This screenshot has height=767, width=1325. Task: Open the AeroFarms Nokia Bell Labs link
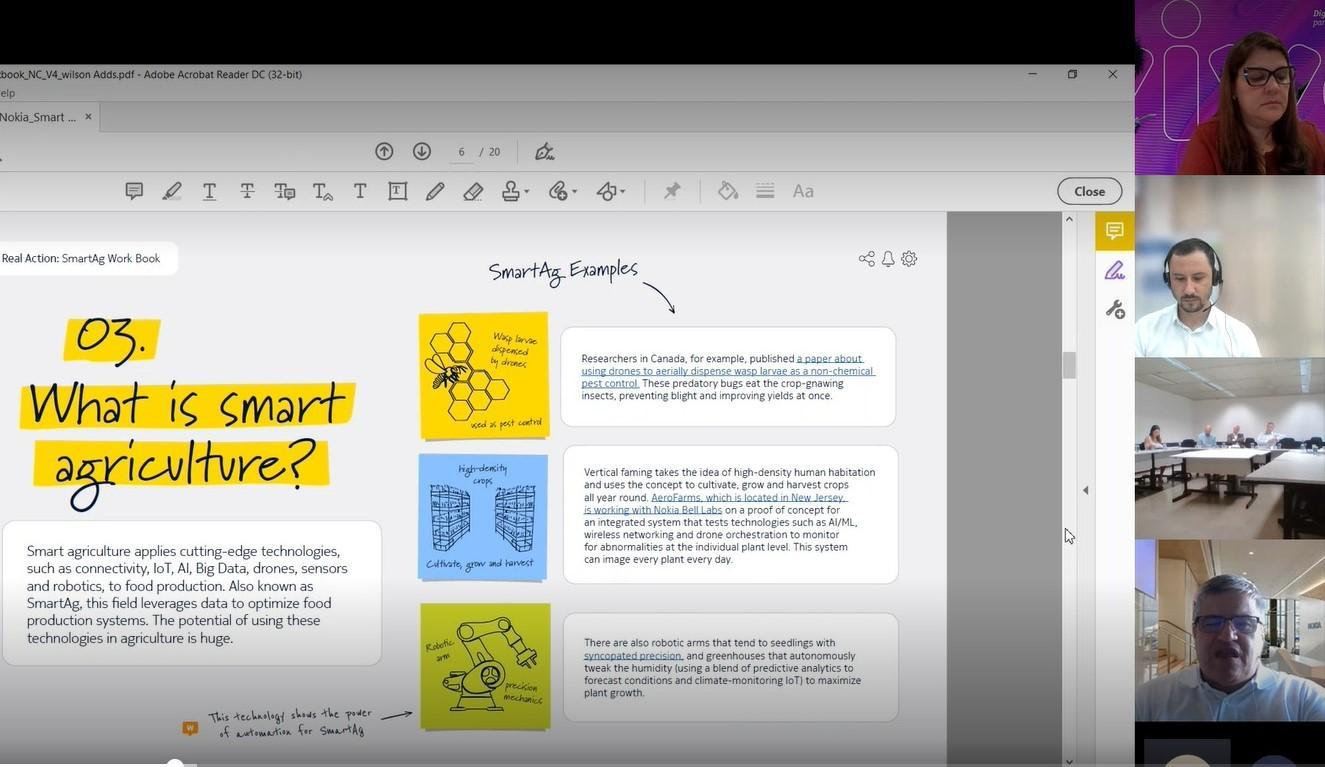(x=748, y=497)
